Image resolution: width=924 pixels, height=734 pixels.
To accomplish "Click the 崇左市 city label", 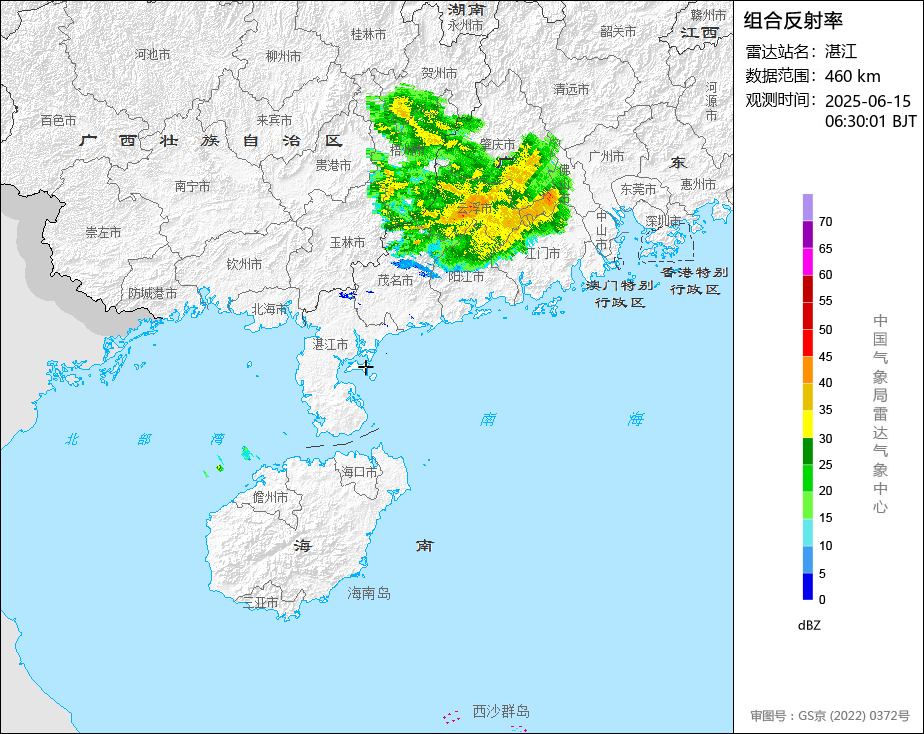I will coord(103,233).
